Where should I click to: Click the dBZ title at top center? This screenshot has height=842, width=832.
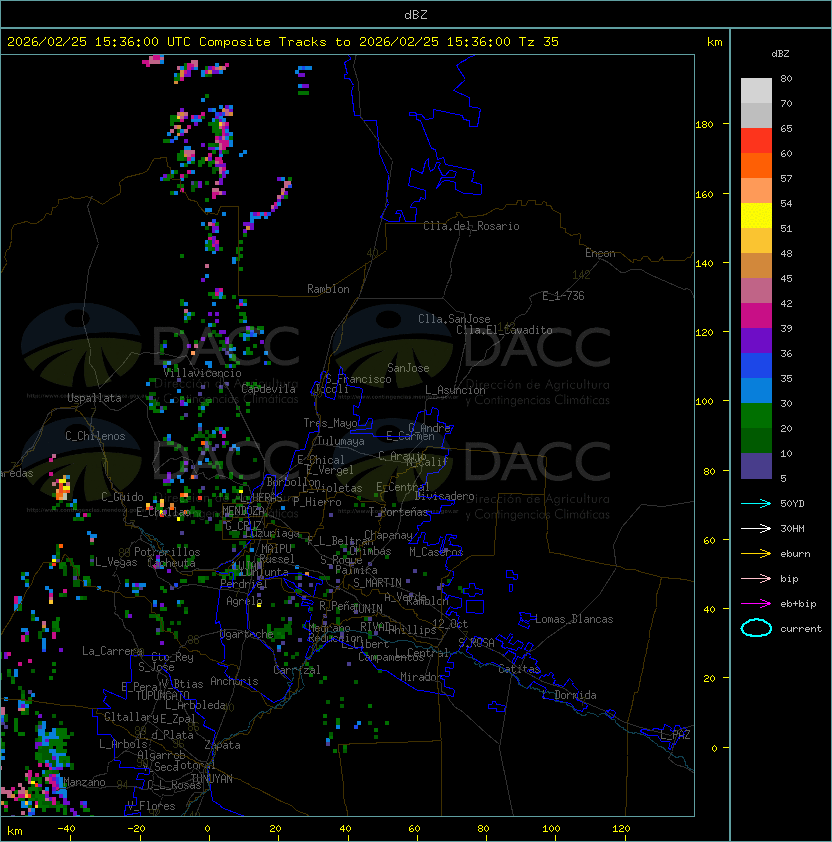tap(416, 14)
